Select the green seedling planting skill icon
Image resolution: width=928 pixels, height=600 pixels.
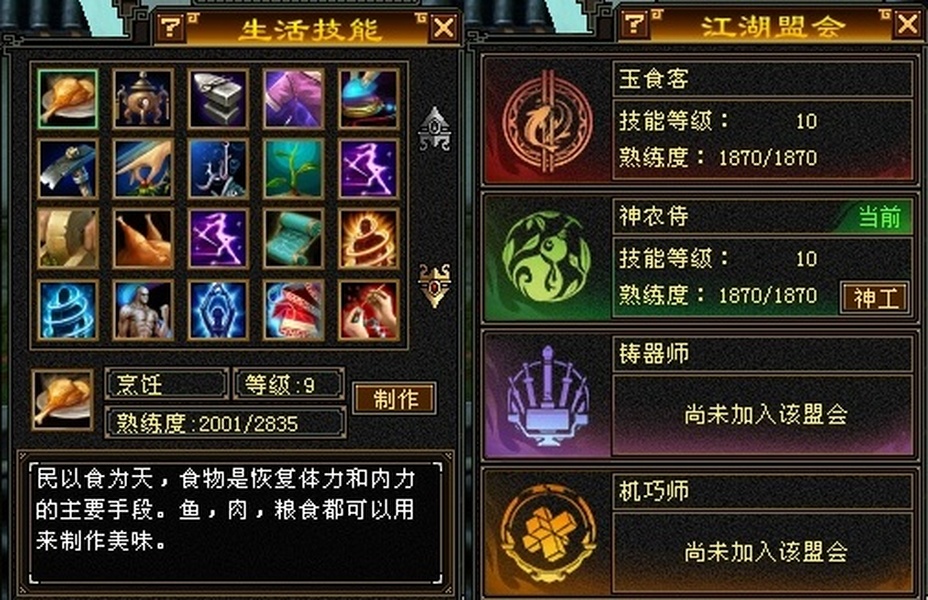click(x=293, y=169)
